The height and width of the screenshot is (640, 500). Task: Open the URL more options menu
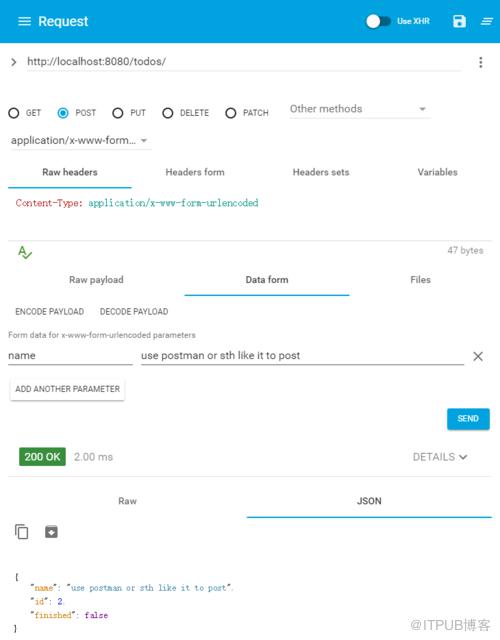pyautogui.click(x=480, y=62)
